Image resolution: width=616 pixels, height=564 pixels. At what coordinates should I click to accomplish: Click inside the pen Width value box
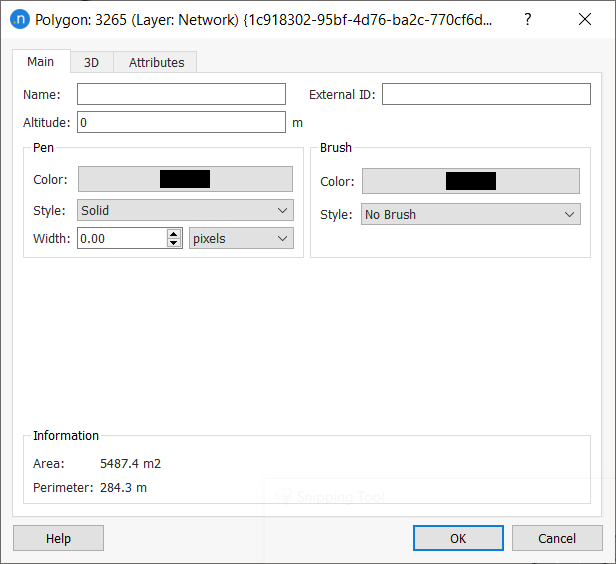pyautogui.click(x=120, y=239)
